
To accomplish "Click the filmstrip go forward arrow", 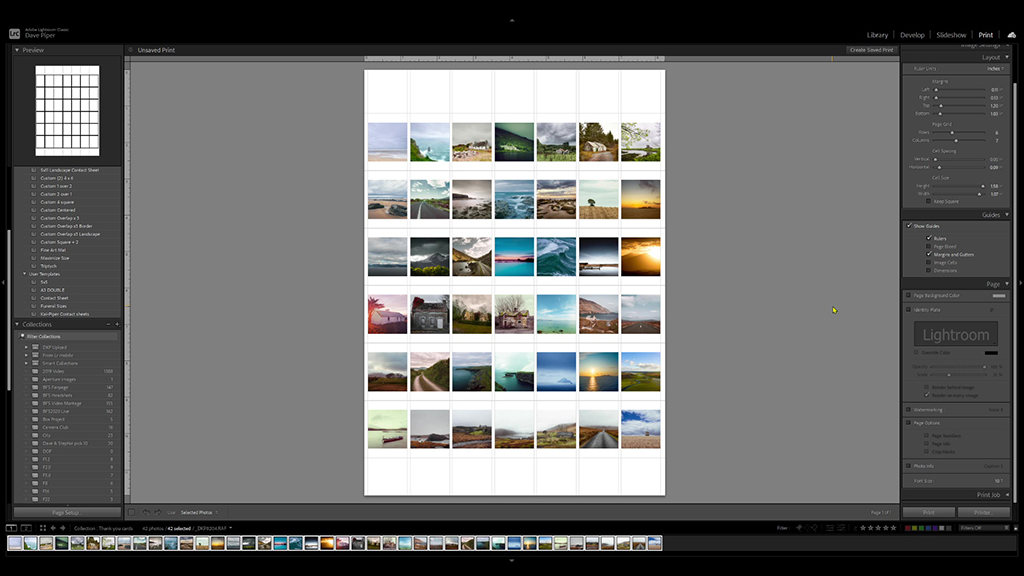I will click(x=63, y=528).
